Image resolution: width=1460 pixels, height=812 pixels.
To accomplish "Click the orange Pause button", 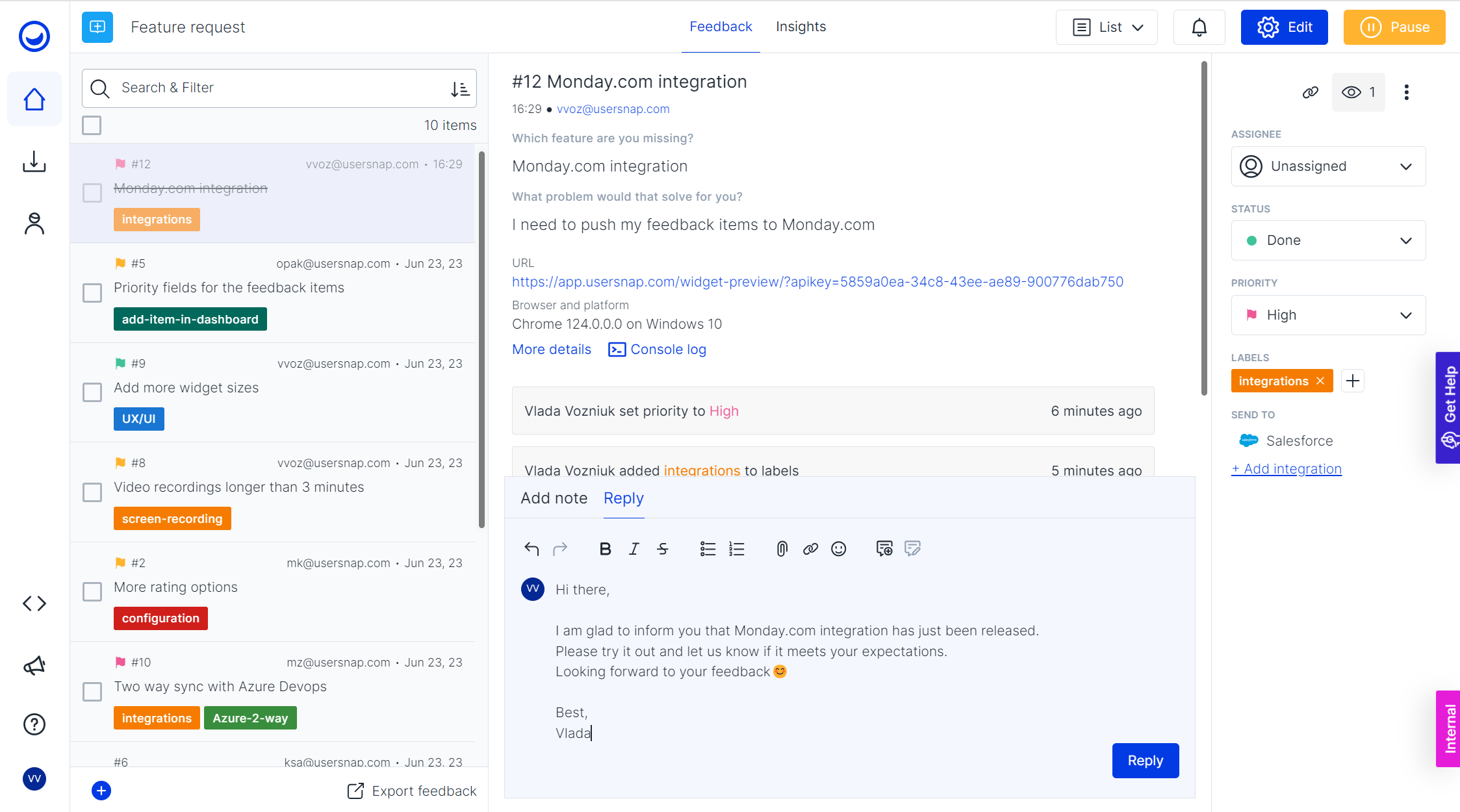I will 1394,27.
